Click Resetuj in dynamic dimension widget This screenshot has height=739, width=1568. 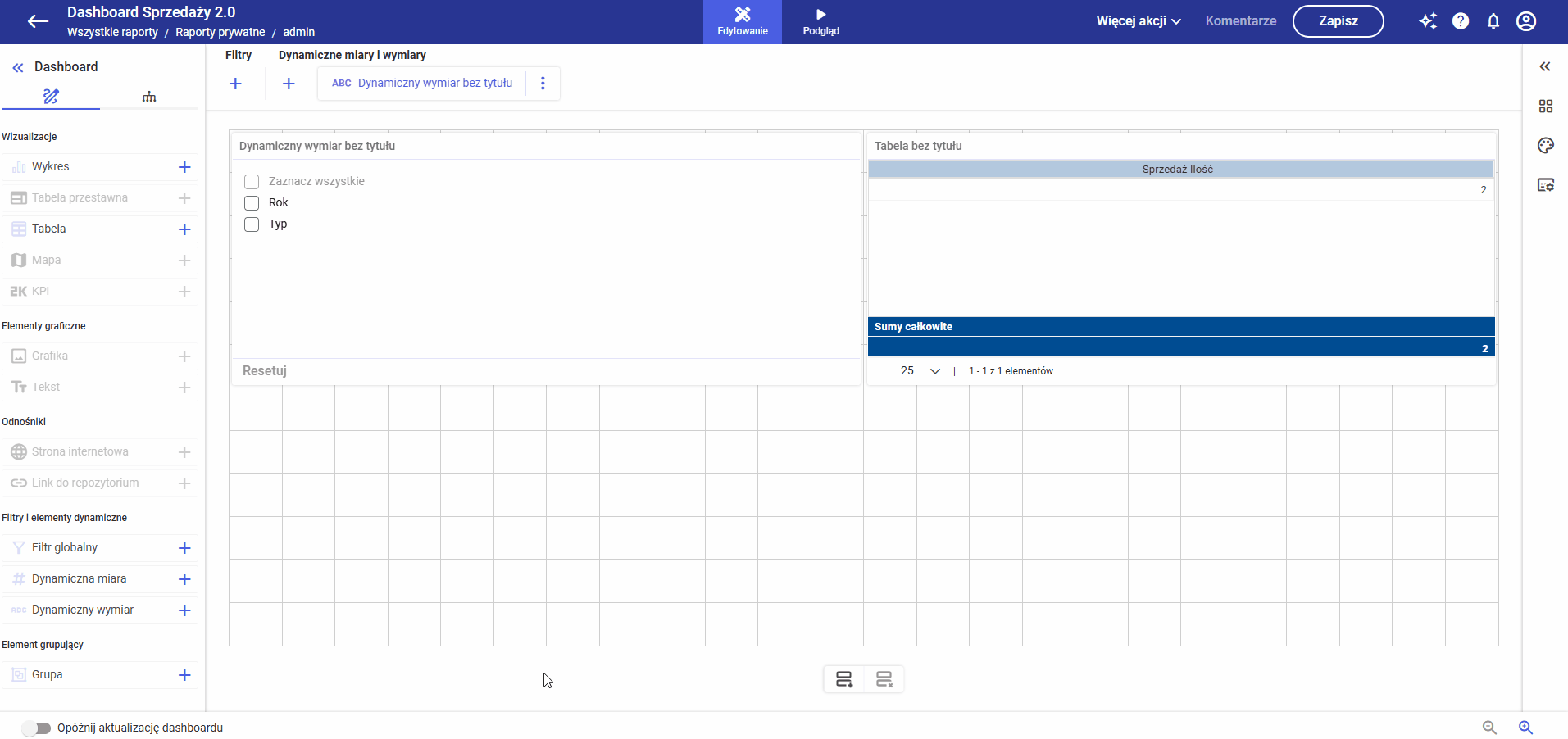[265, 371]
